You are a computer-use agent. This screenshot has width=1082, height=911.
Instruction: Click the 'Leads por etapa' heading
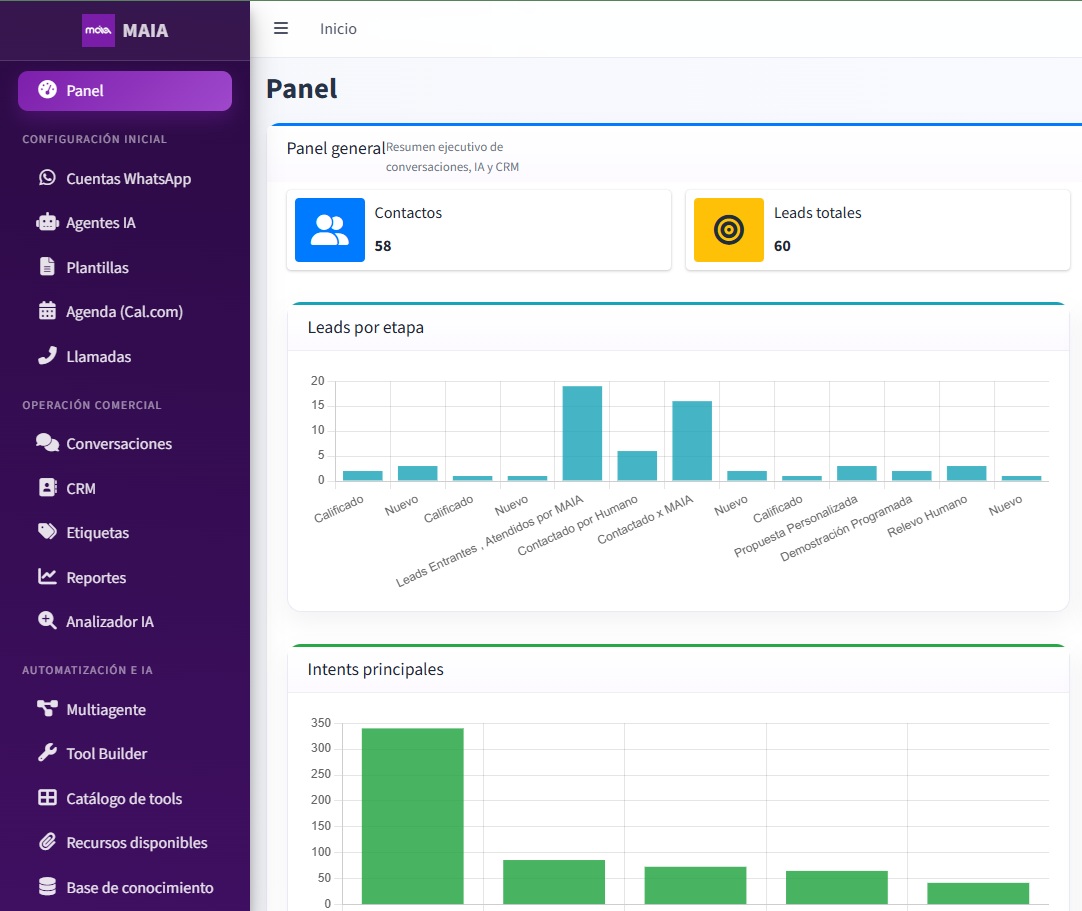[x=366, y=327]
